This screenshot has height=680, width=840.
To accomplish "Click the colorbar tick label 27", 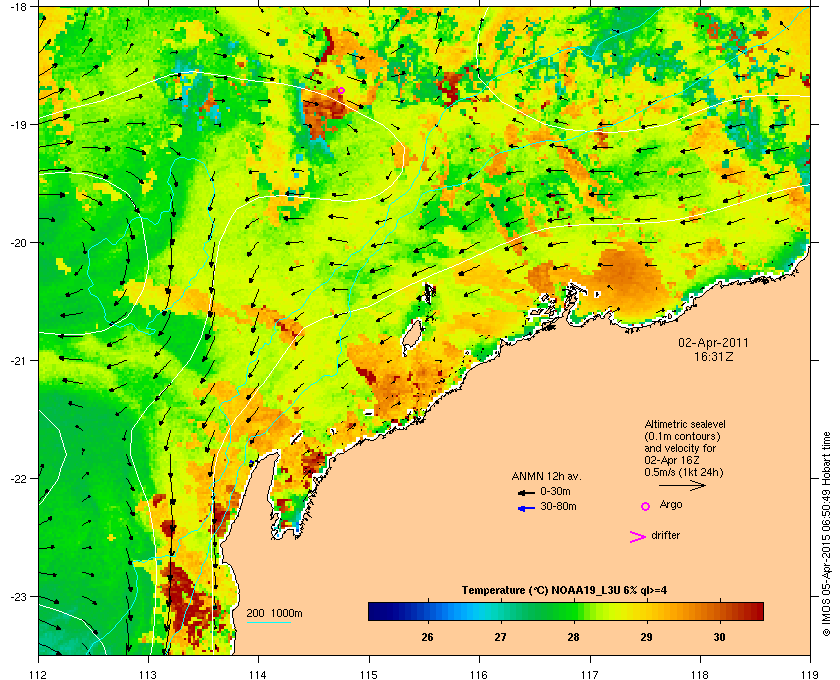I will coord(500,637).
